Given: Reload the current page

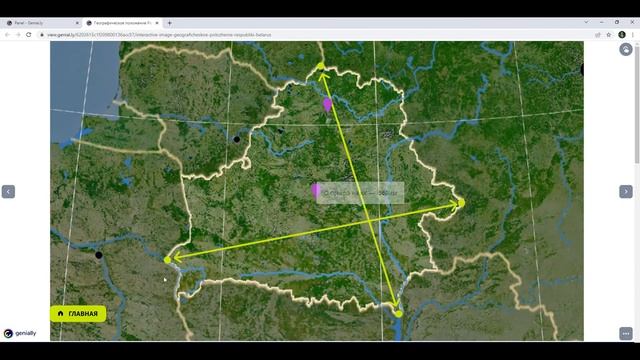Looking at the screenshot, I should coord(29,35).
